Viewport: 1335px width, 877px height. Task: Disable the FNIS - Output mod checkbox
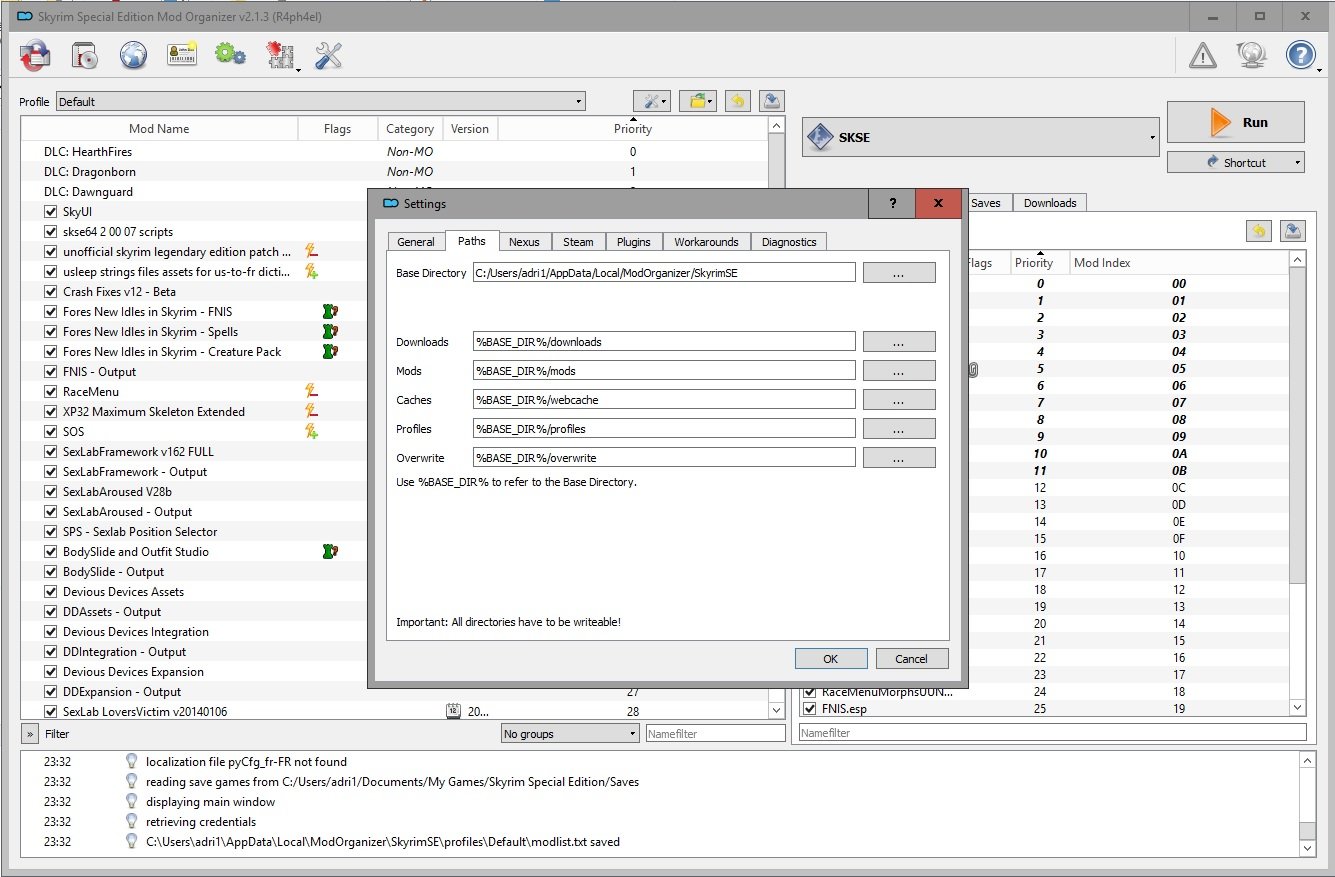51,372
